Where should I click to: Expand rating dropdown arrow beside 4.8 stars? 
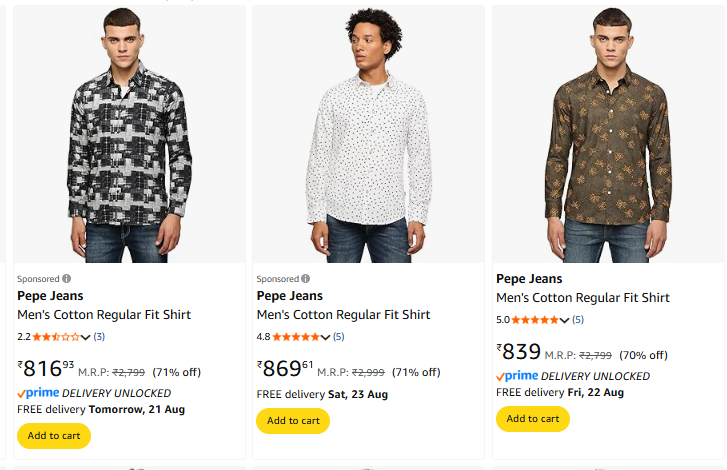(326, 337)
